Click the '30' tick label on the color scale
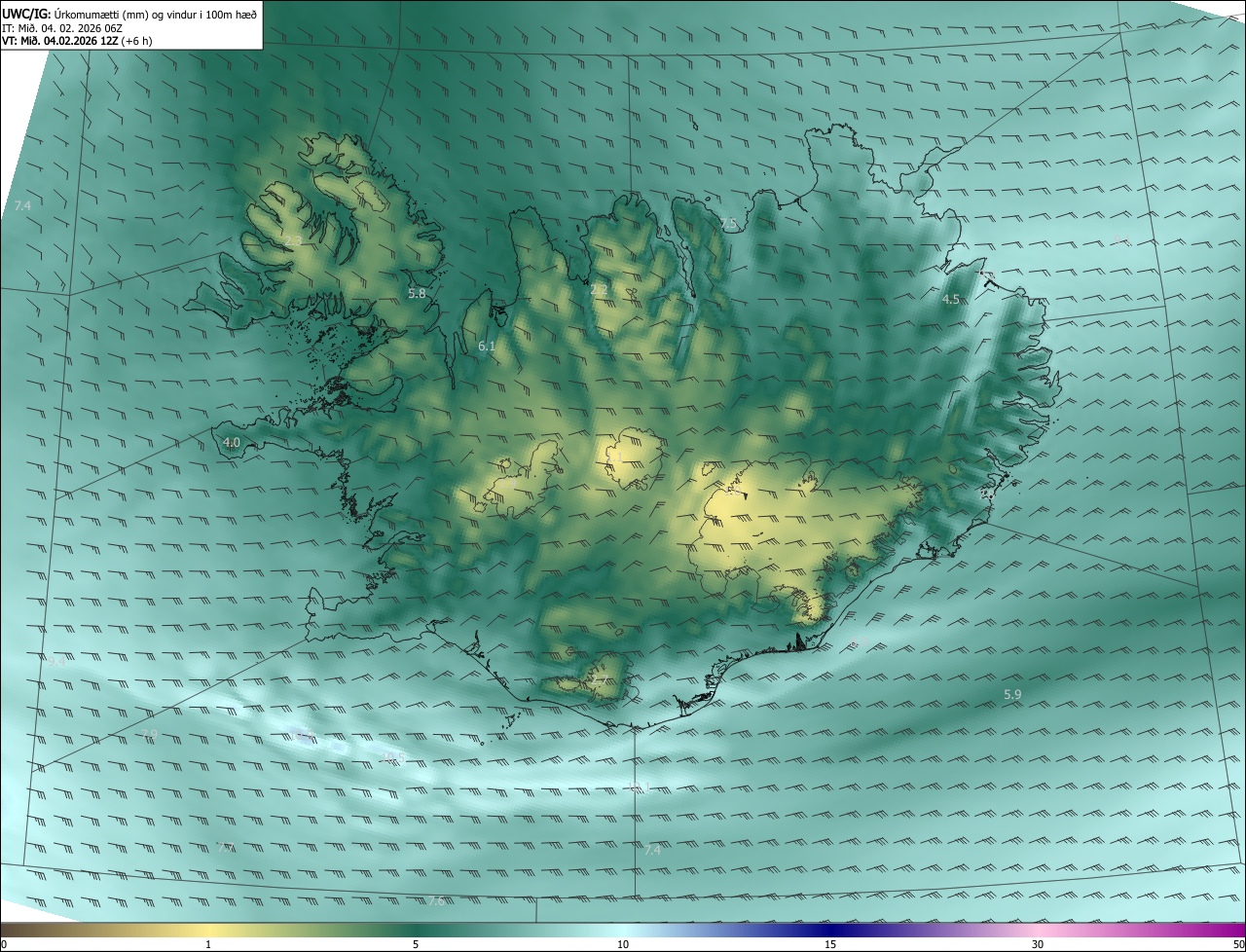The width and height of the screenshot is (1246, 952). (1038, 944)
